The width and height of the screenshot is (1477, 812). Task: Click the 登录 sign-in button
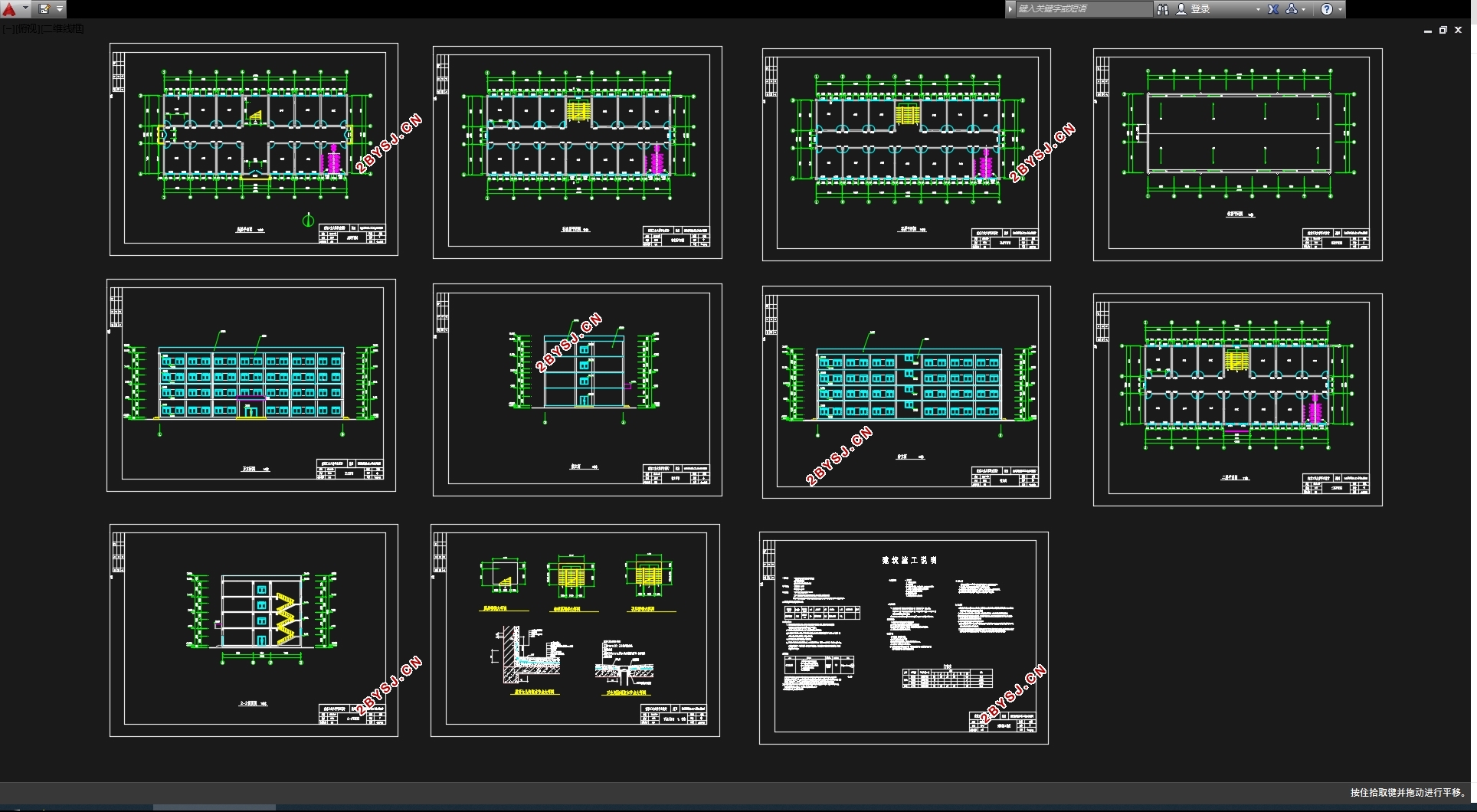1200,9
